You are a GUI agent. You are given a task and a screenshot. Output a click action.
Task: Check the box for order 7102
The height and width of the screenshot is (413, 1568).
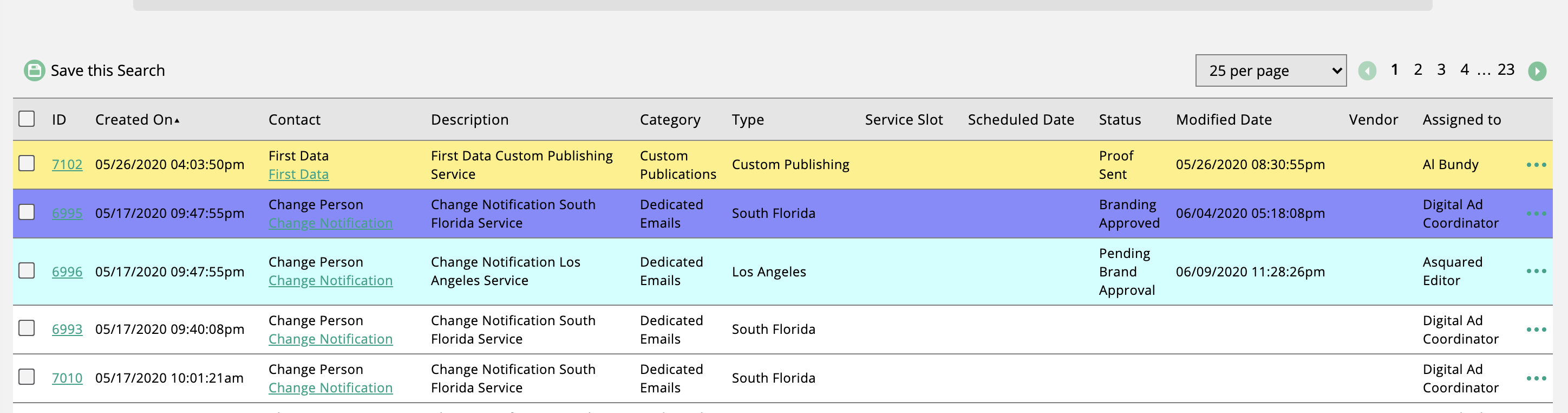coord(27,163)
